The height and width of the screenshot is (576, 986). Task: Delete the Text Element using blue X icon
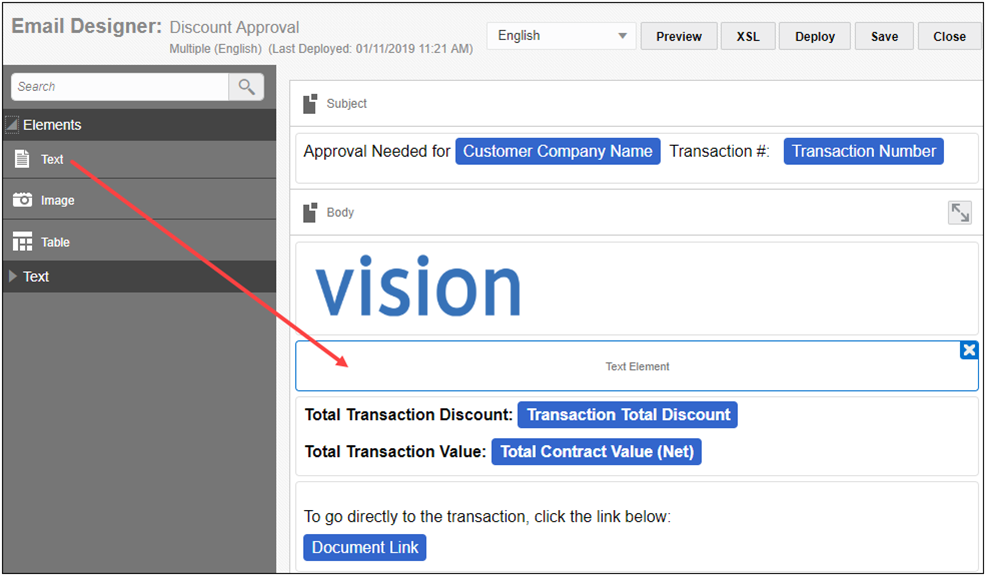pos(968,350)
